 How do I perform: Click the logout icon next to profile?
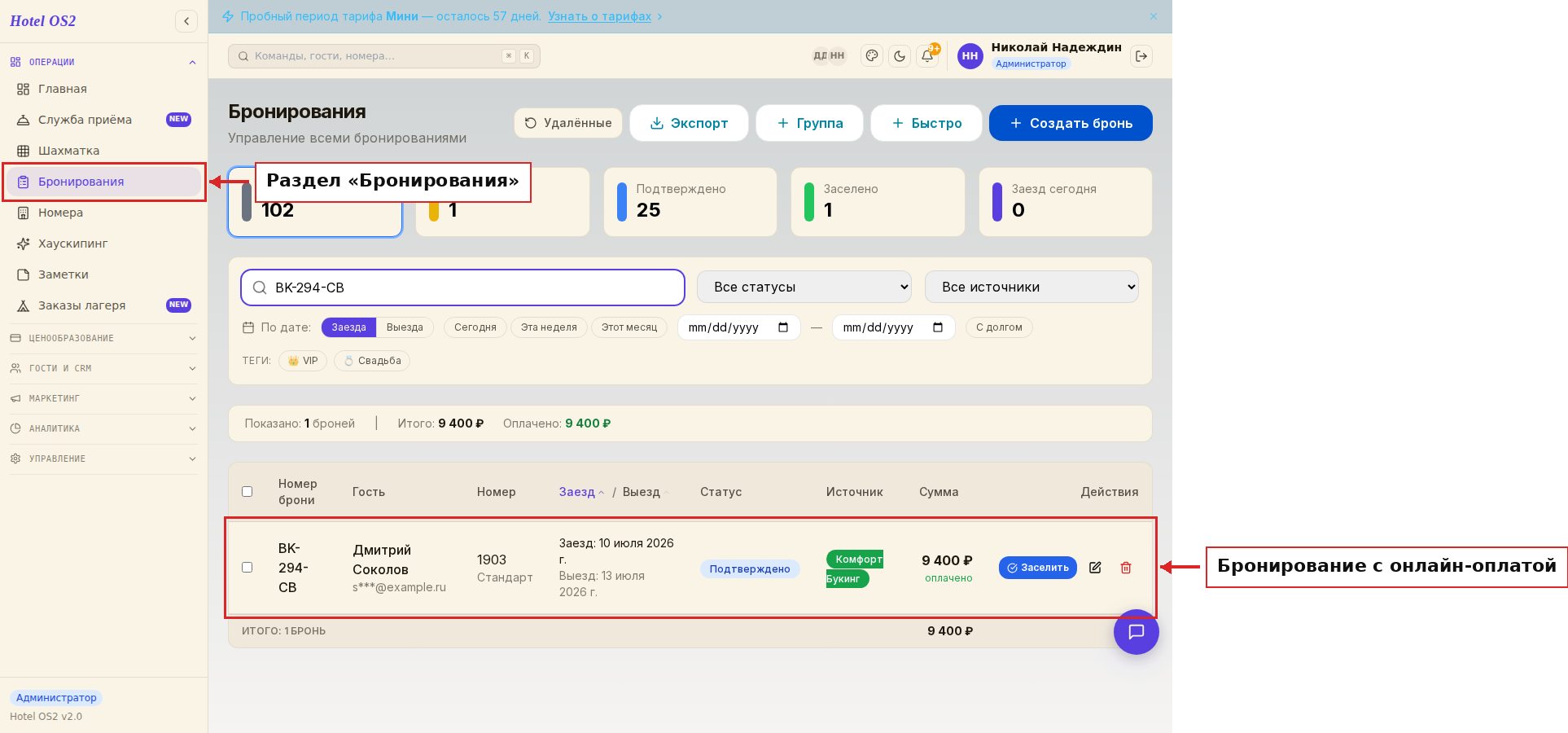click(1141, 56)
